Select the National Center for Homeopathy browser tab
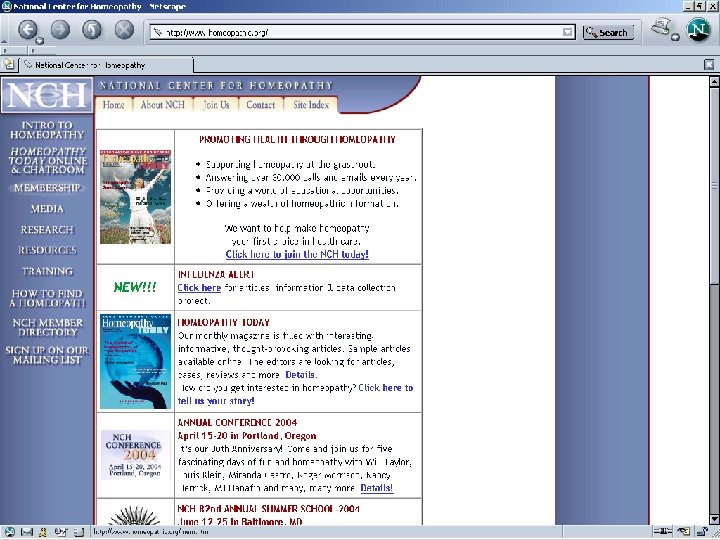 106,65
